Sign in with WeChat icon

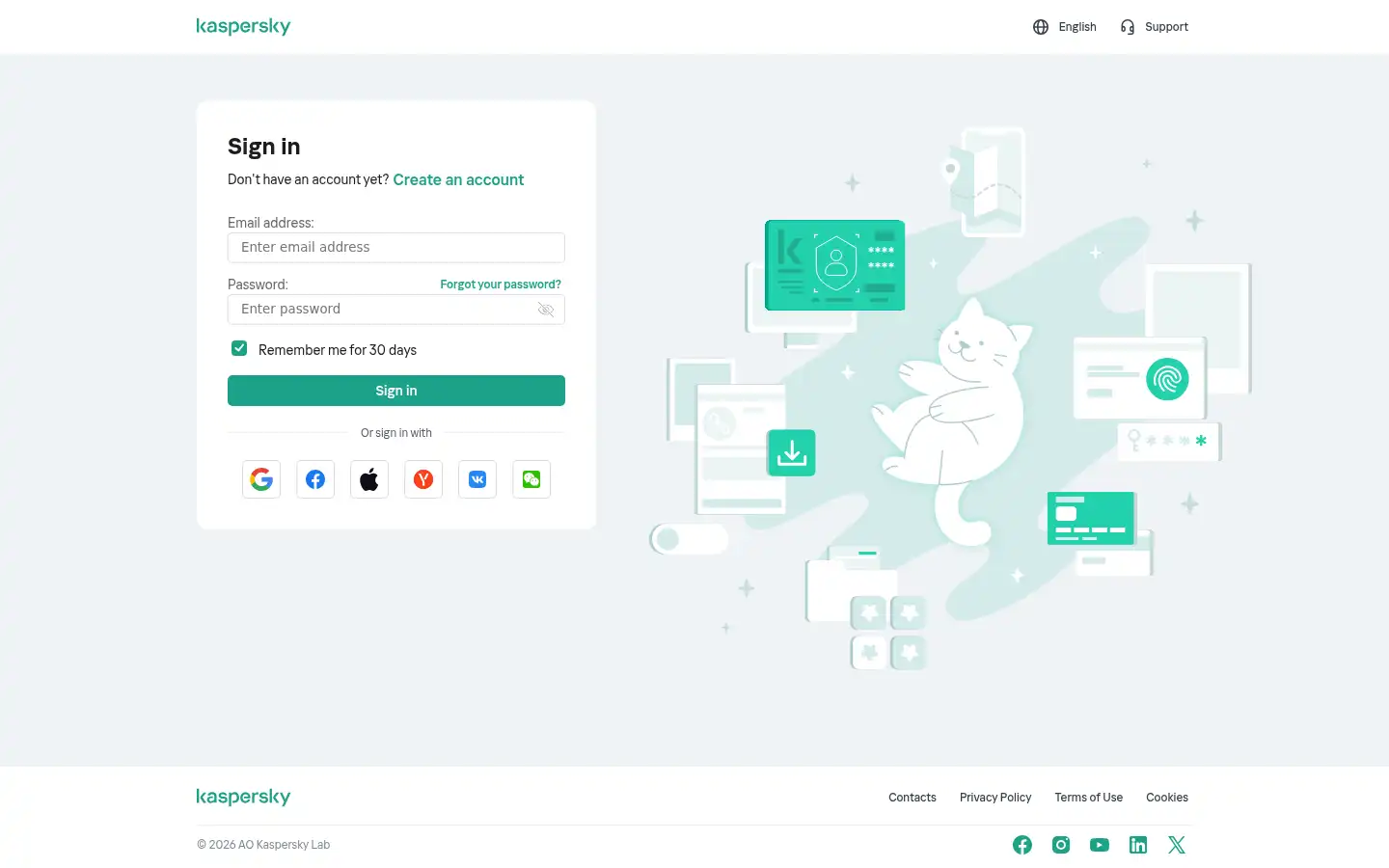[531, 479]
